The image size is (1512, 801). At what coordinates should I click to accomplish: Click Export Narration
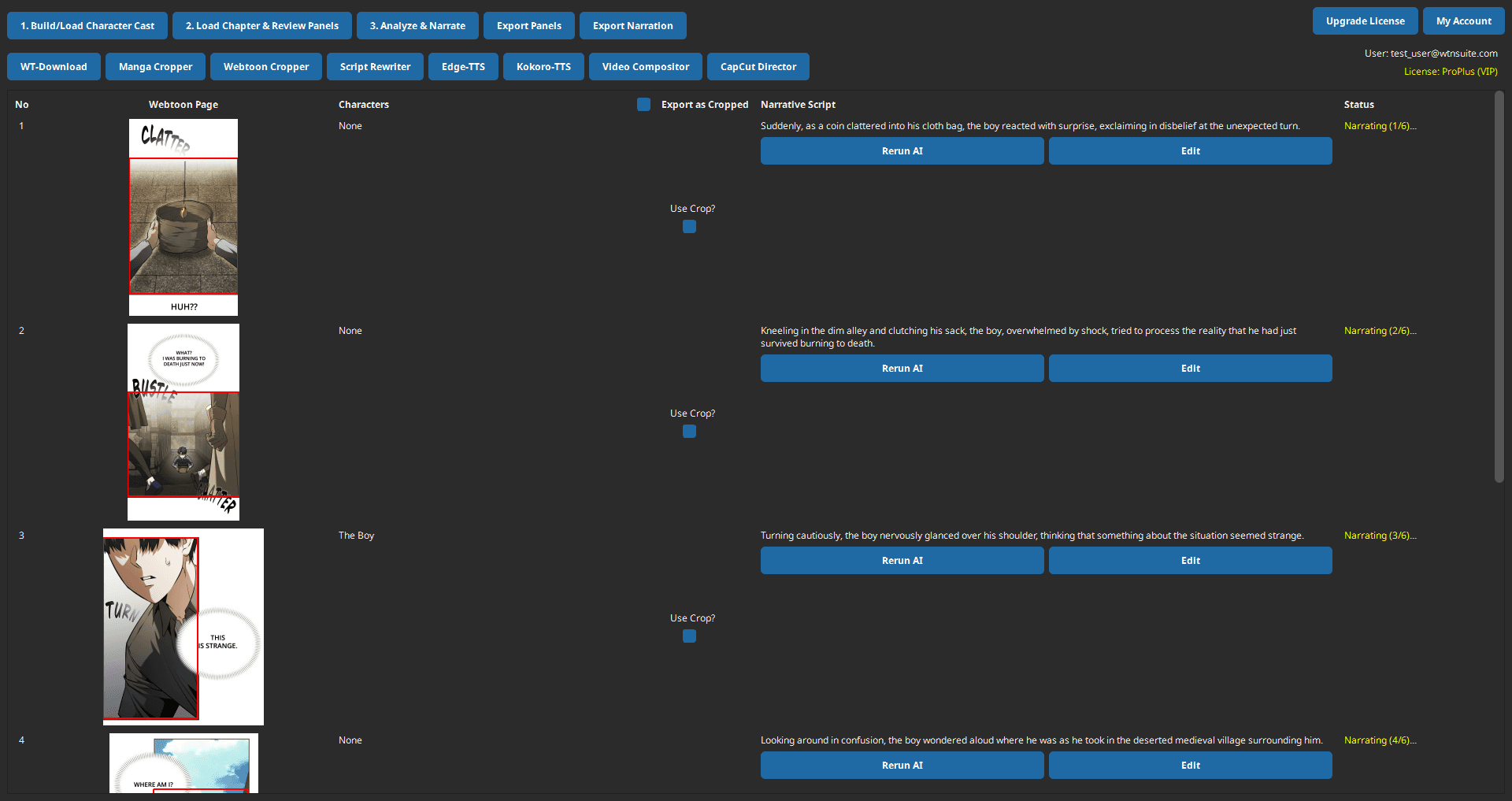point(632,25)
